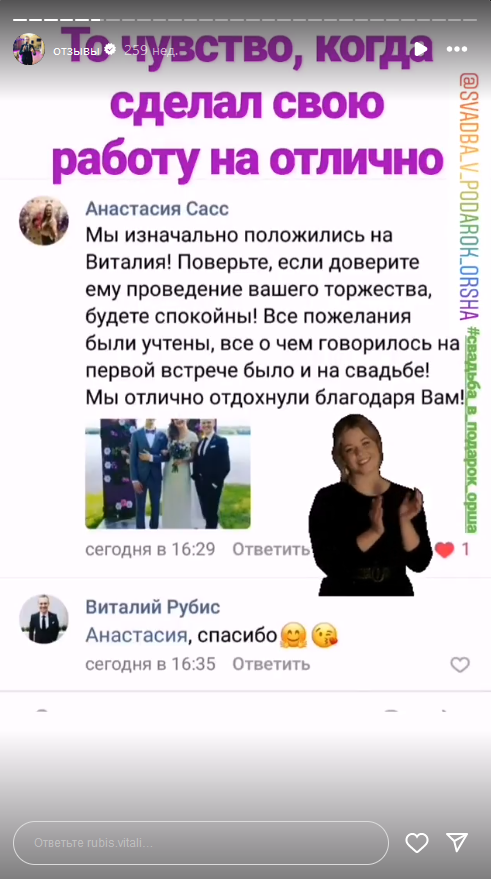491x879 pixels.
Task: Open the story author's profile avatar
Action: pyautogui.click(x=29, y=49)
